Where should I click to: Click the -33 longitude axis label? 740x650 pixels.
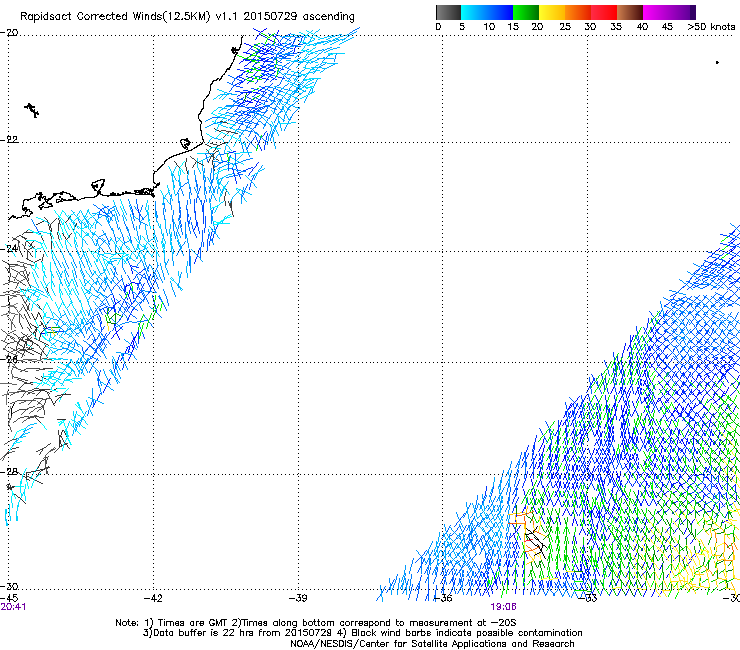(x=588, y=598)
